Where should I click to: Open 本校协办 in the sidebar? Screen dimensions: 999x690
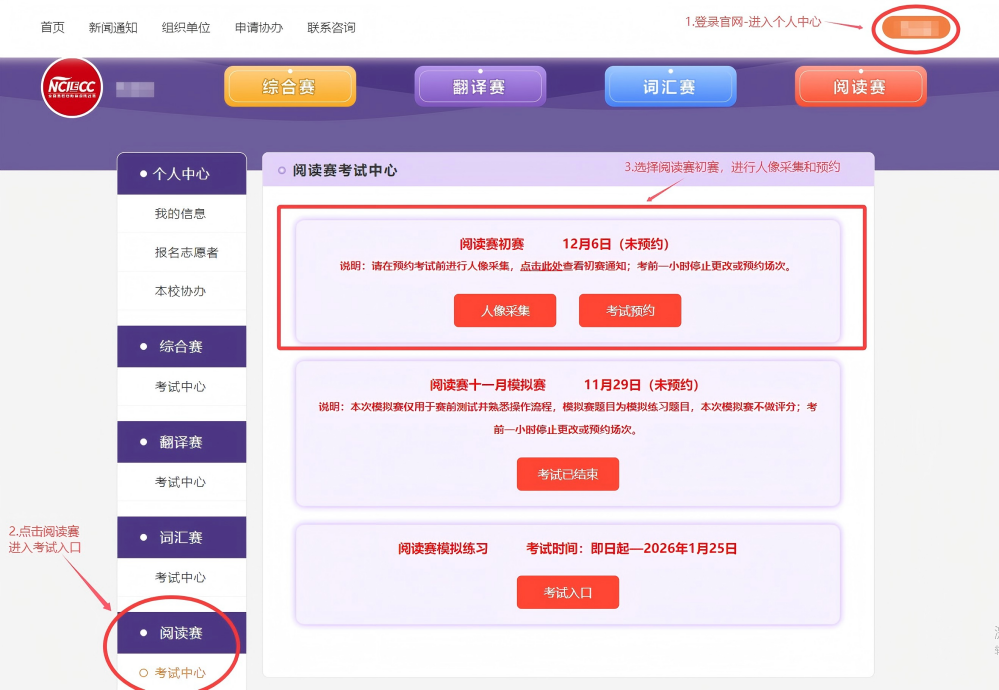click(x=181, y=292)
